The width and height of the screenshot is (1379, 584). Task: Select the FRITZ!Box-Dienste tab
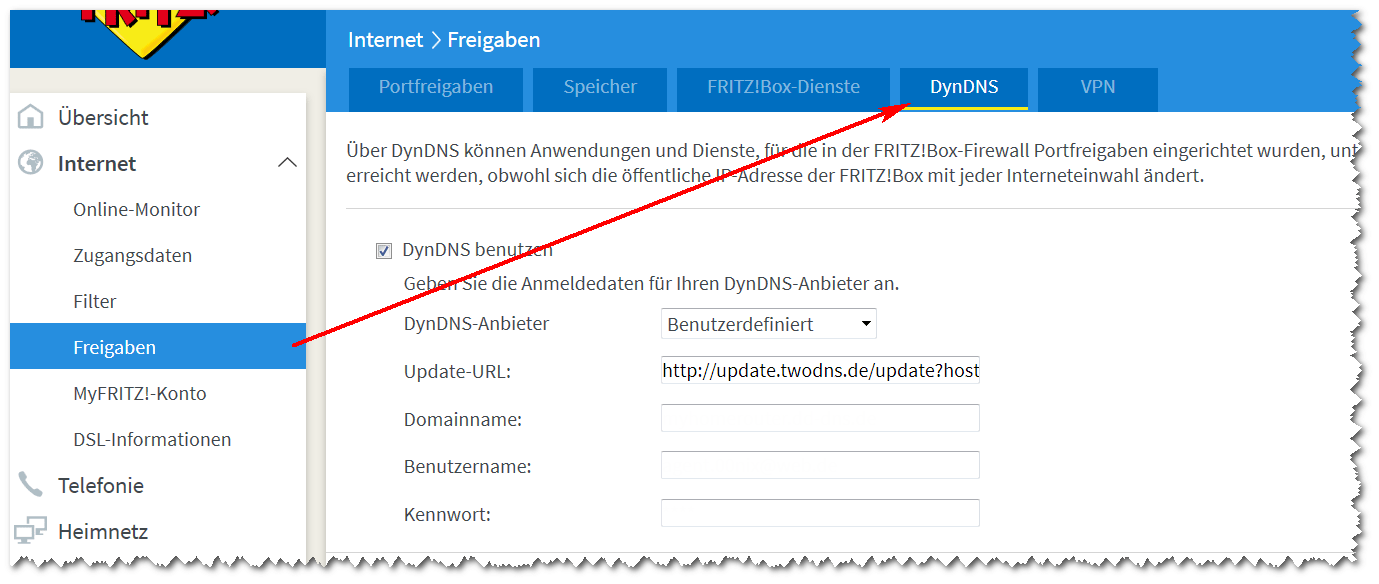click(x=783, y=87)
